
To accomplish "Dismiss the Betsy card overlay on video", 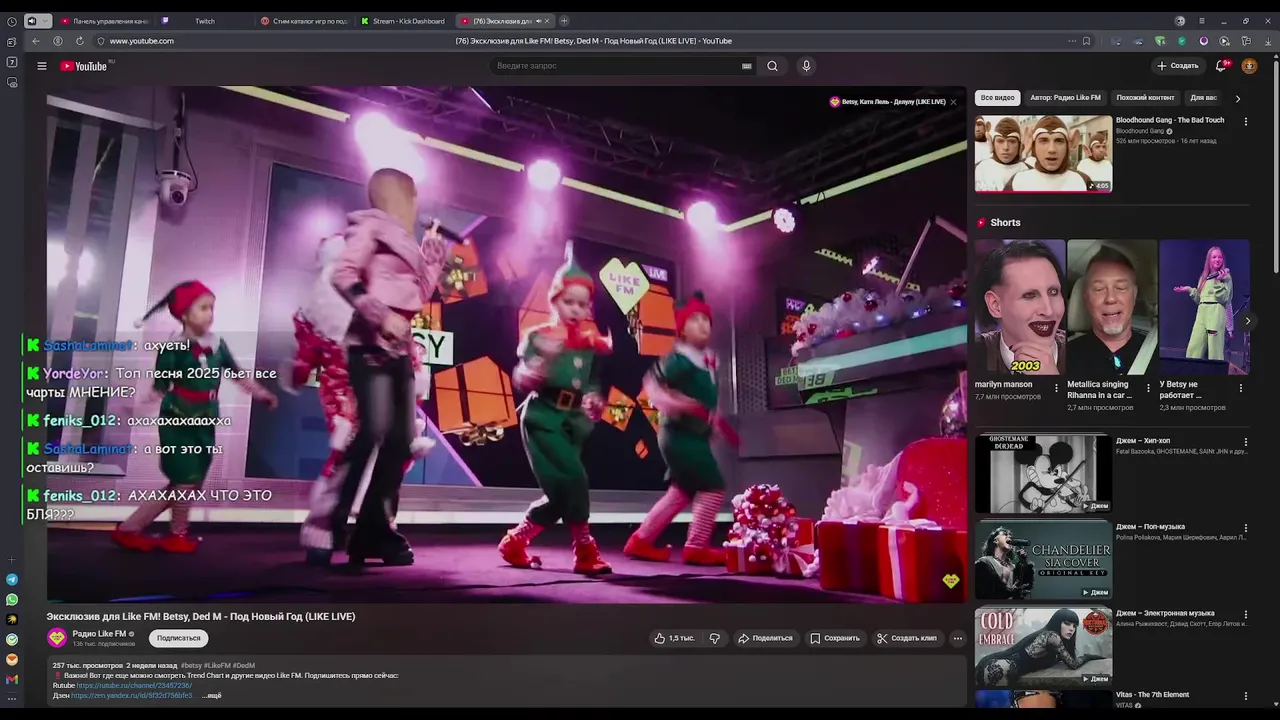I will [953, 102].
